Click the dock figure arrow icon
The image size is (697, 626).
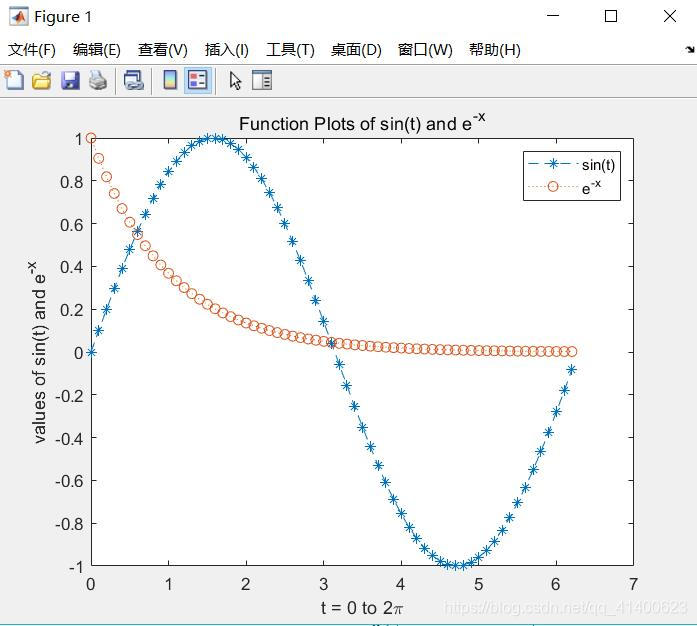(689, 49)
